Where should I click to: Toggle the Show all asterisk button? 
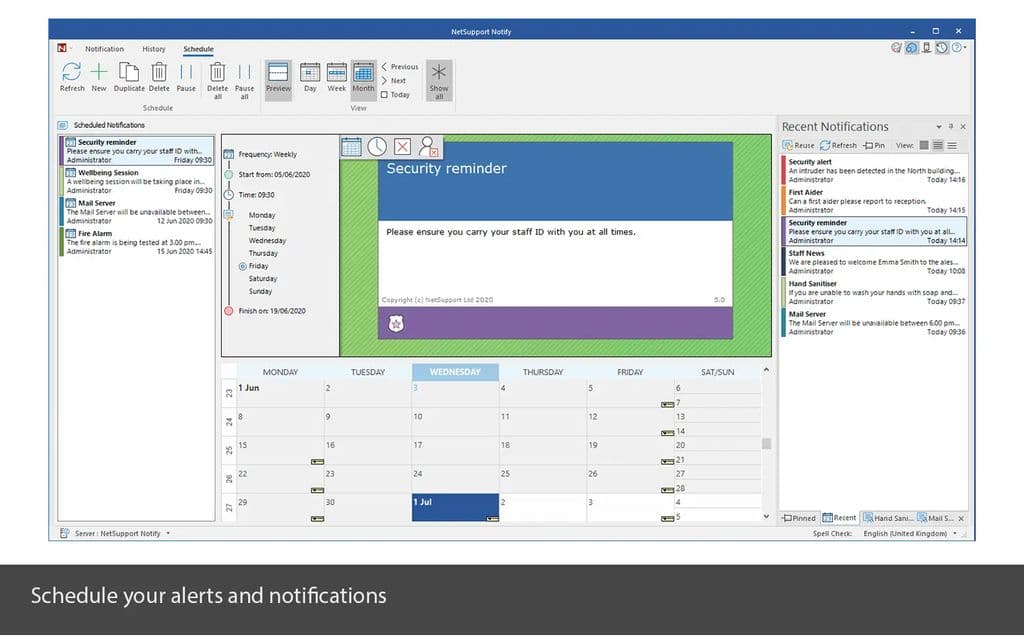[x=439, y=80]
